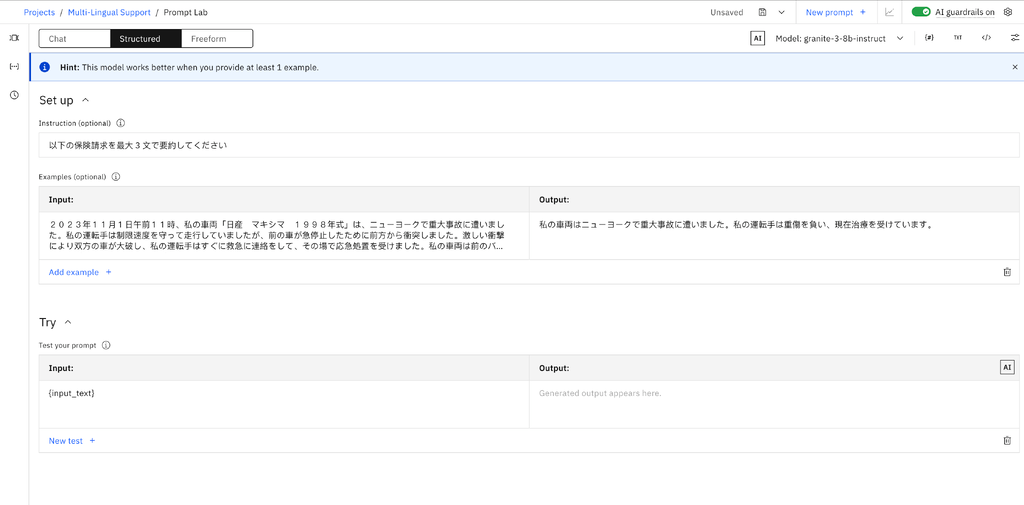The width and height of the screenshot is (1024, 505).
Task: Open the view code icon
Action: 986,38
